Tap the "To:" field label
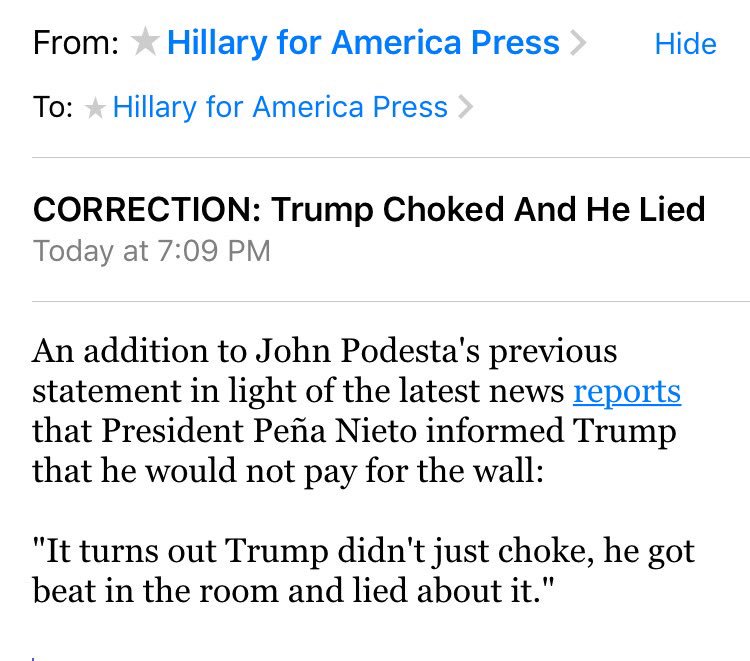750x661 pixels. (x=53, y=107)
